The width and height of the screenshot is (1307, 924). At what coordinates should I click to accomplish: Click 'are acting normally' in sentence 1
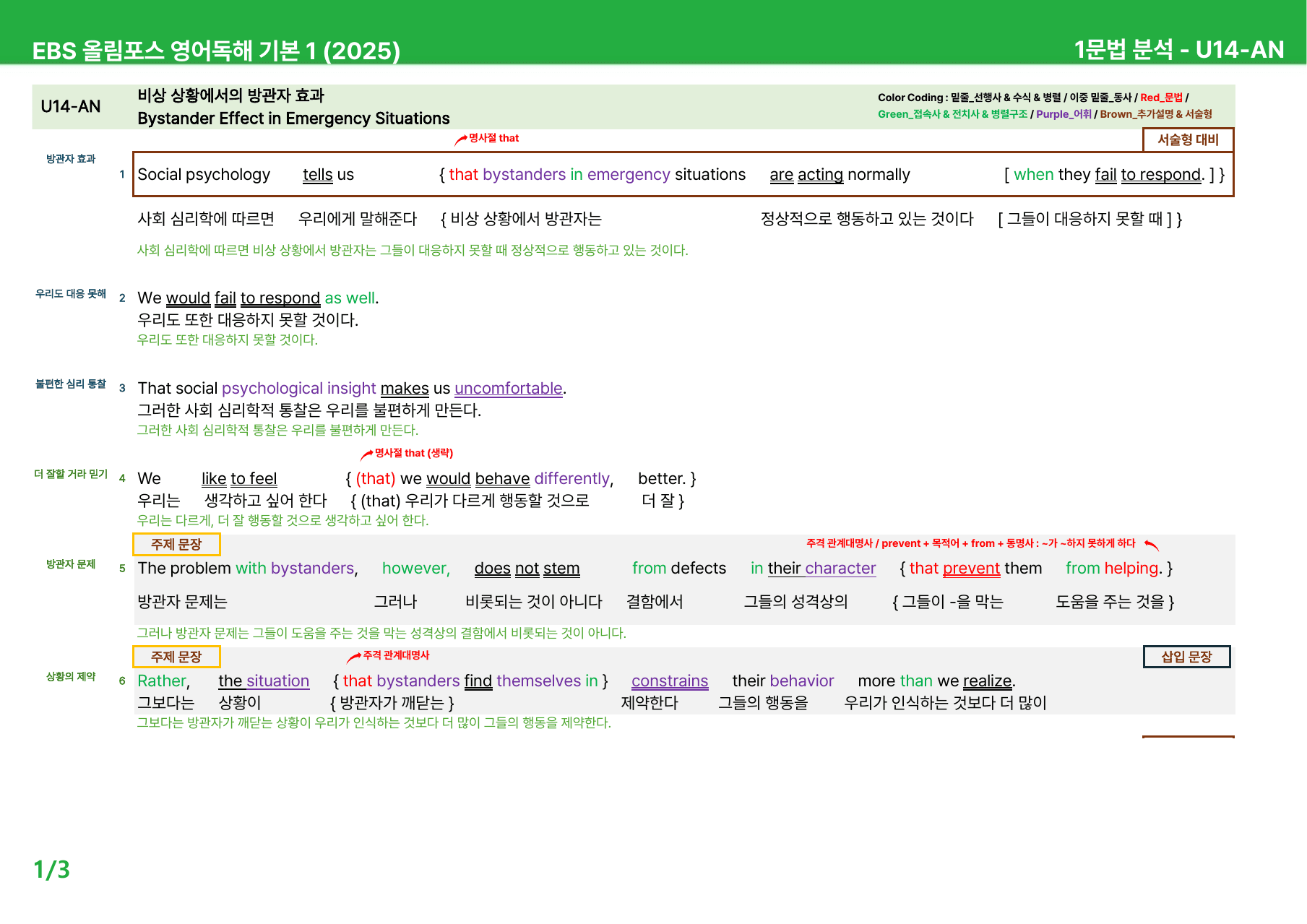click(x=840, y=175)
